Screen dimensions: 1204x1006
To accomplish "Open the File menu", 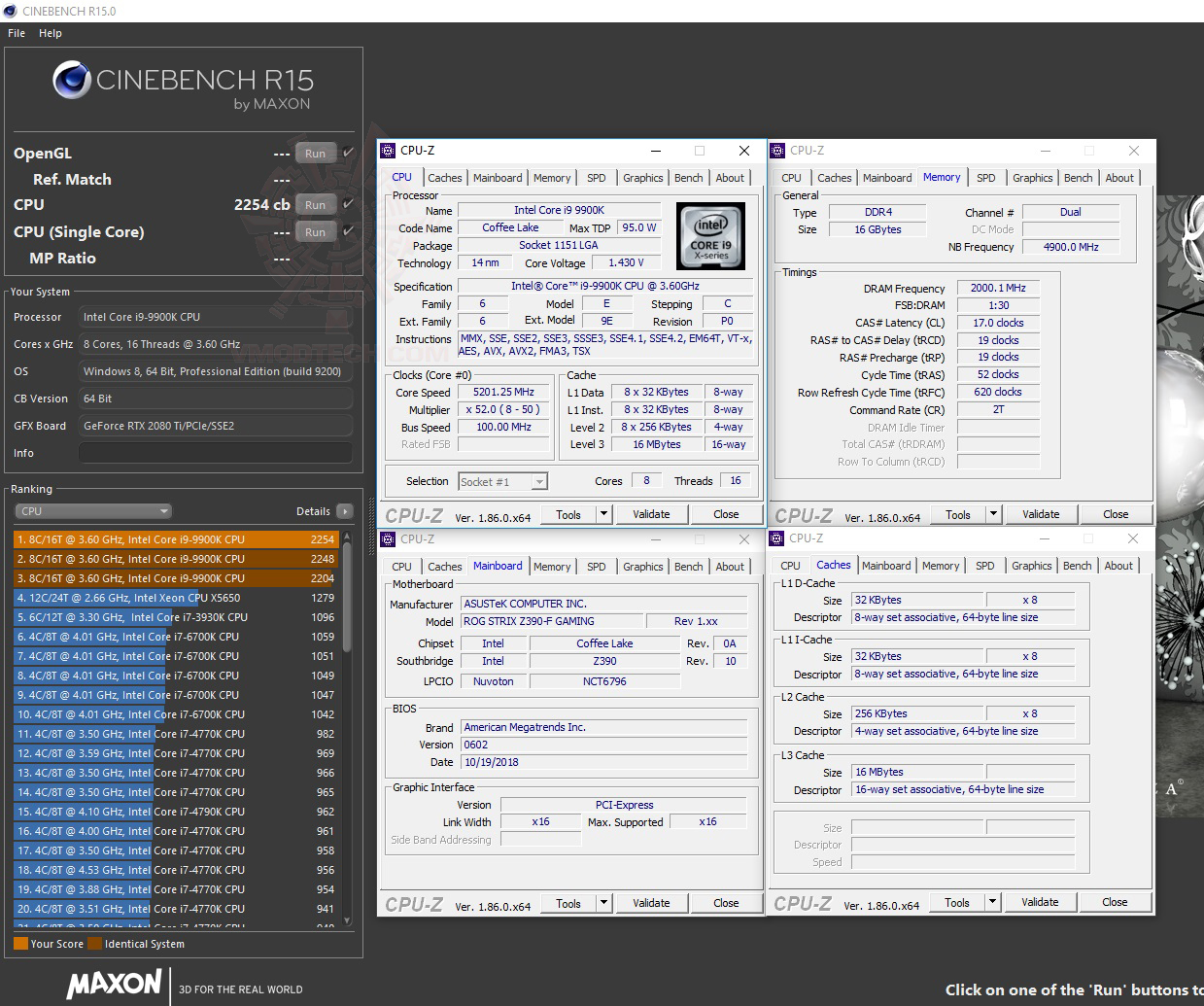I will tap(16, 32).
